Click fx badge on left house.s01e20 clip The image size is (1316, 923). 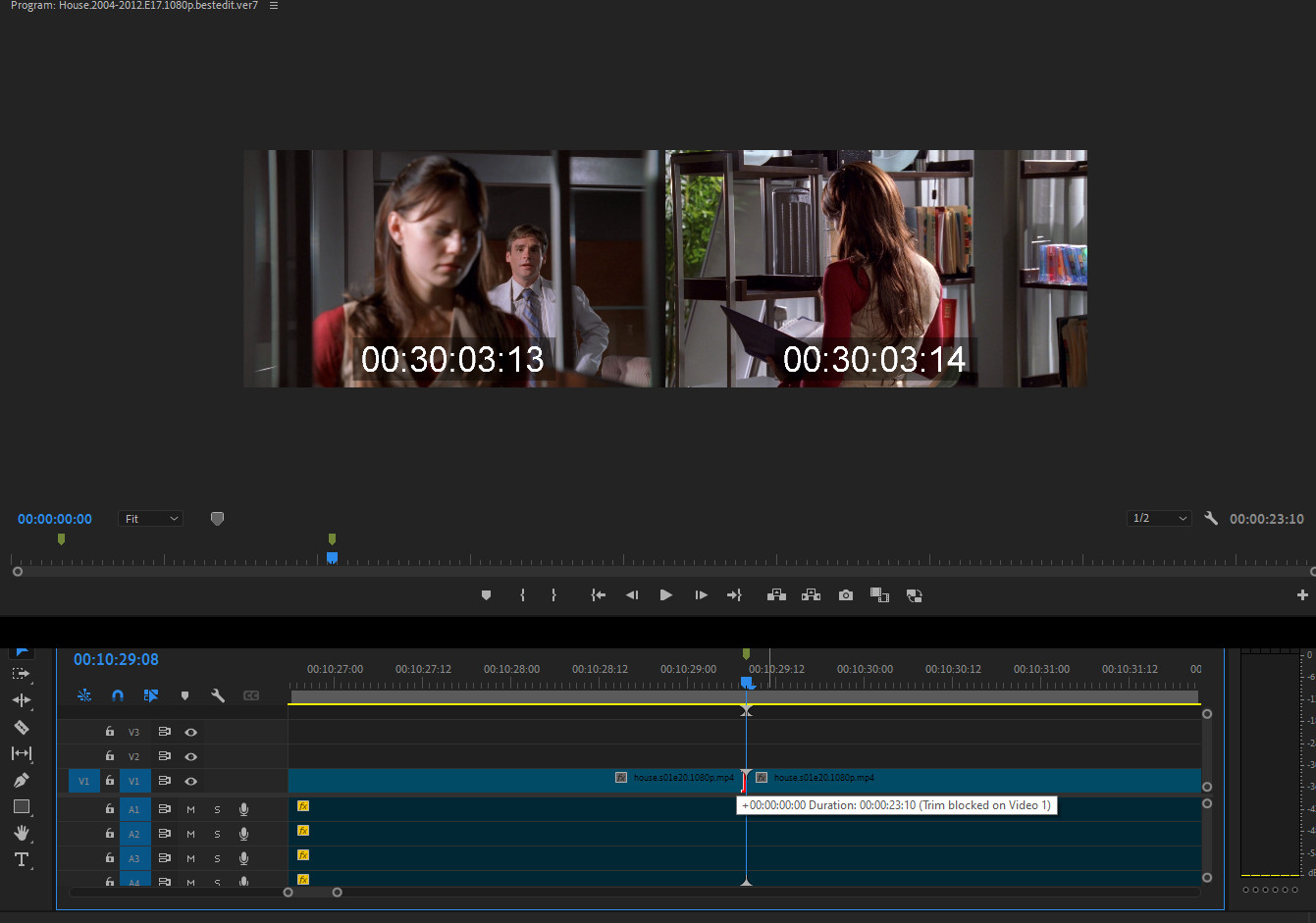(621, 778)
